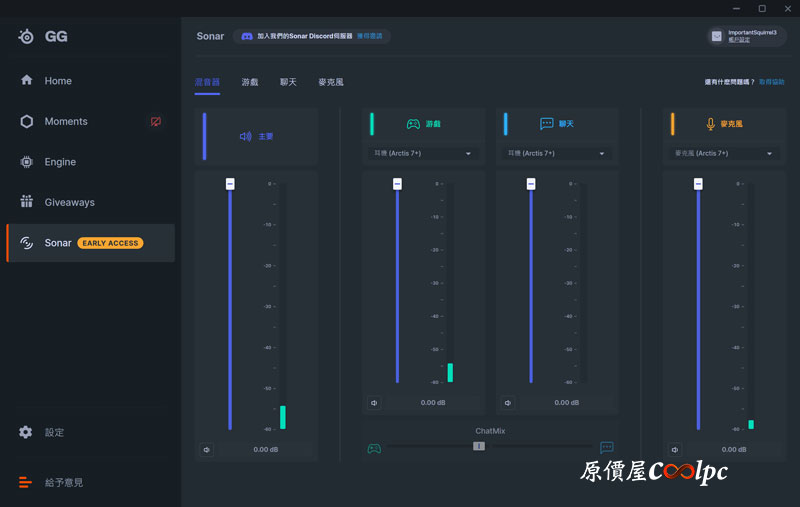The image size is (800, 507).
Task: Click the chat channel 0.00 dB value
Action: click(567, 402)
